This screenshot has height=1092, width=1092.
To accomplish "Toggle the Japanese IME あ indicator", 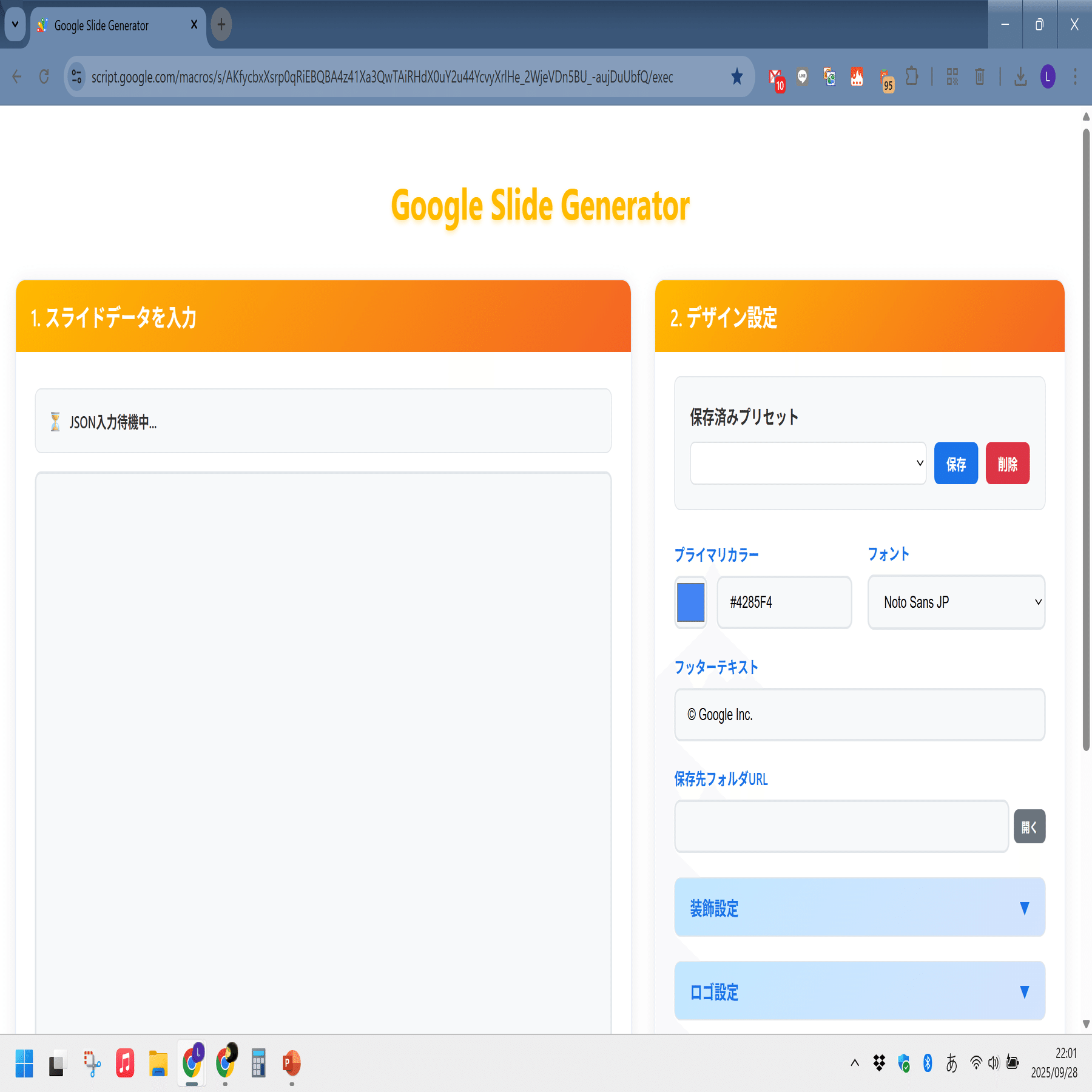I will pos(951,1063).
